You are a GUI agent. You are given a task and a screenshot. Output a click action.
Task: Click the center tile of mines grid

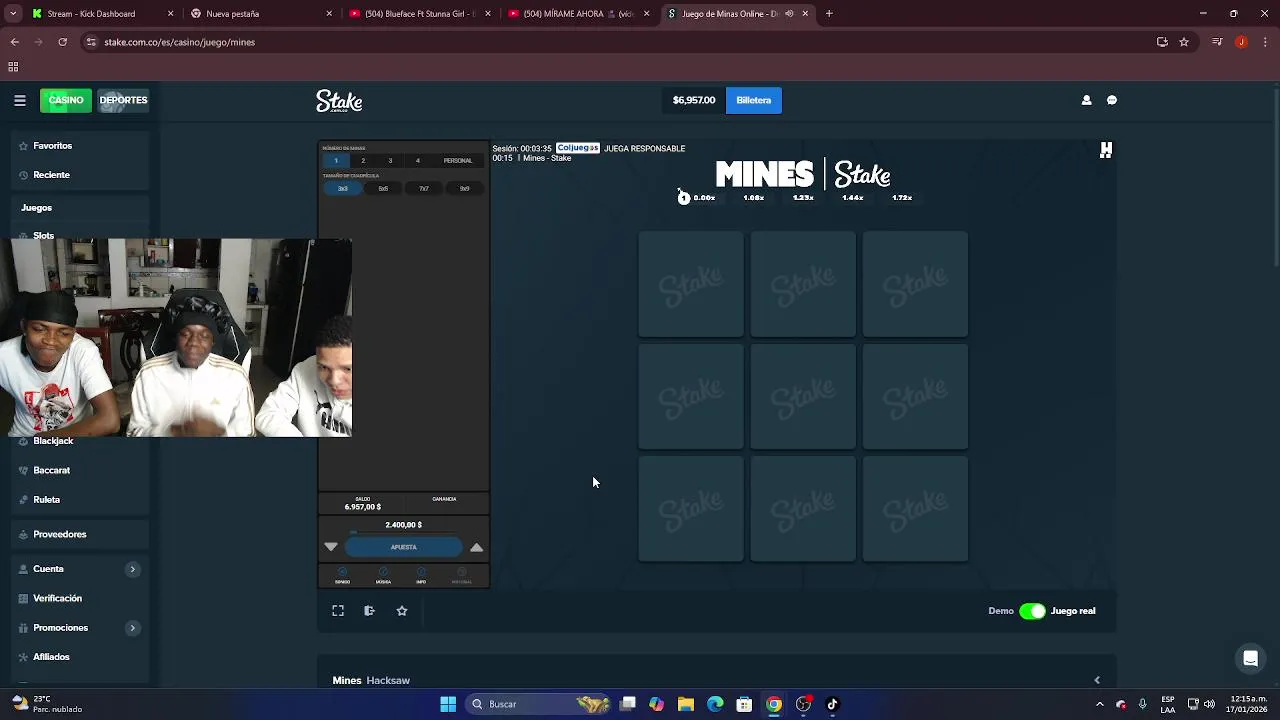(803, 397)
